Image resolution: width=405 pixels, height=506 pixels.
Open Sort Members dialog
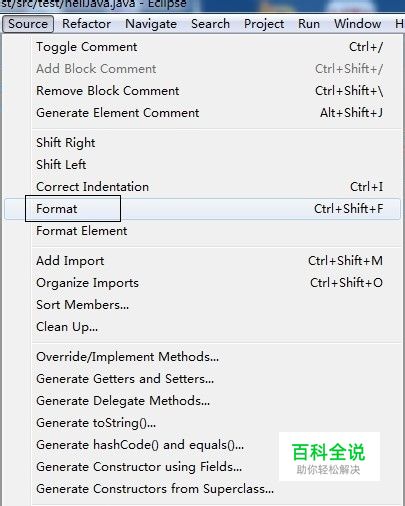click(x=202, y=305)
